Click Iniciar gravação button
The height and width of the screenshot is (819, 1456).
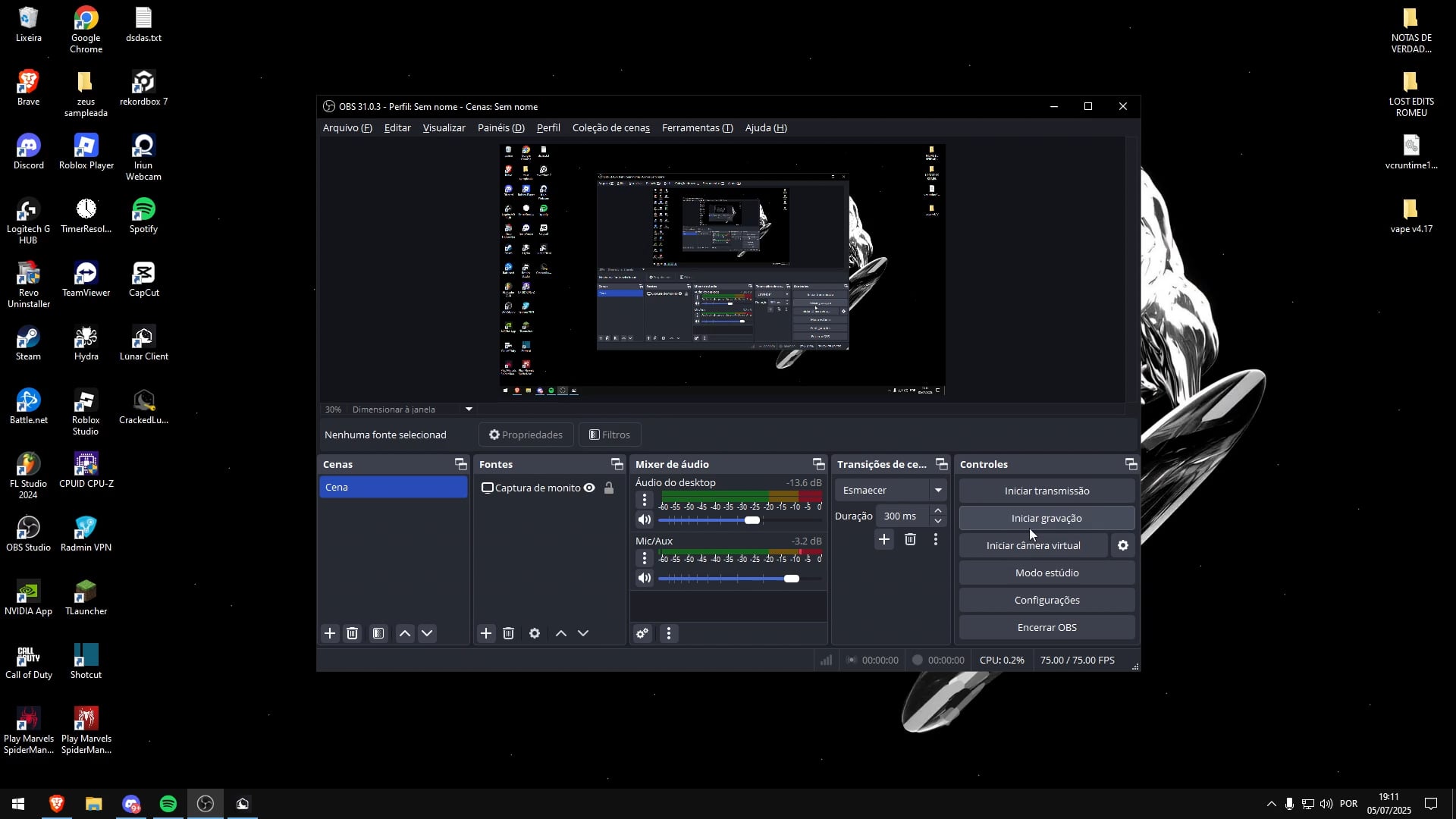(1046, 518)
